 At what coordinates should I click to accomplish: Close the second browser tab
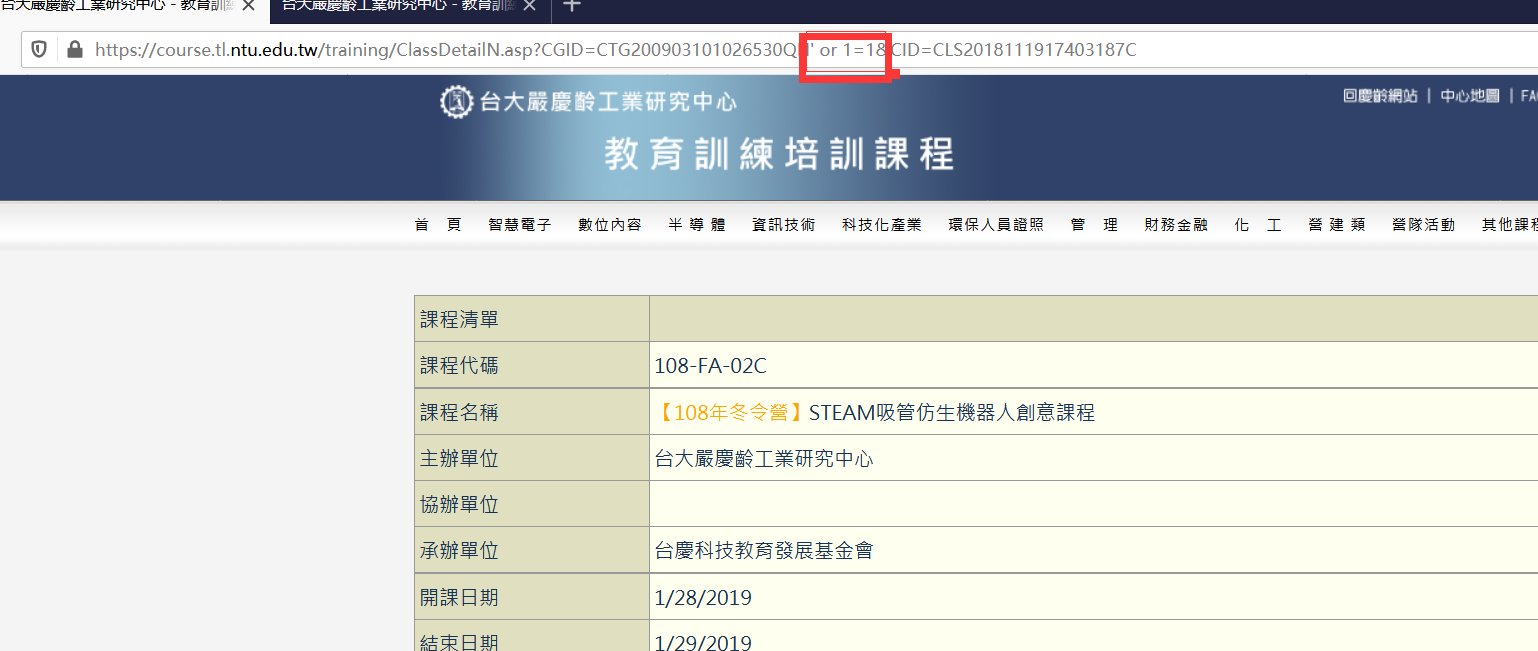coord(530,5)
